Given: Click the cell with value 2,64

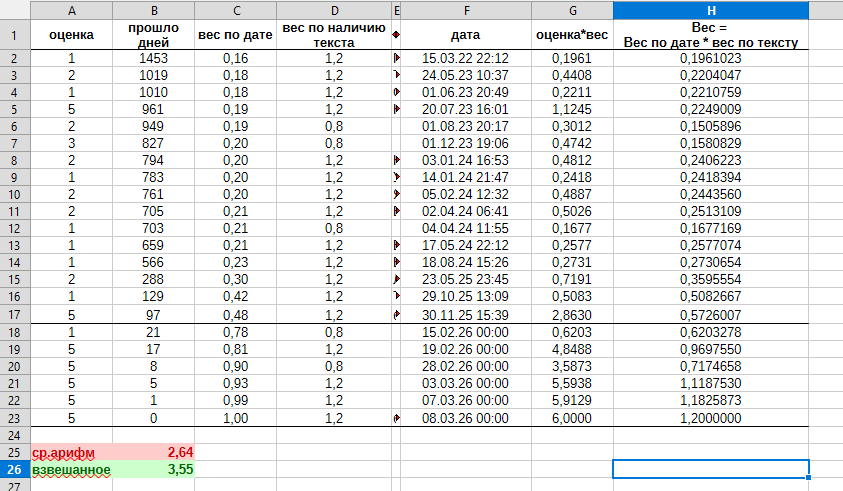Looking at the screenshot, I should click(154, 452).
